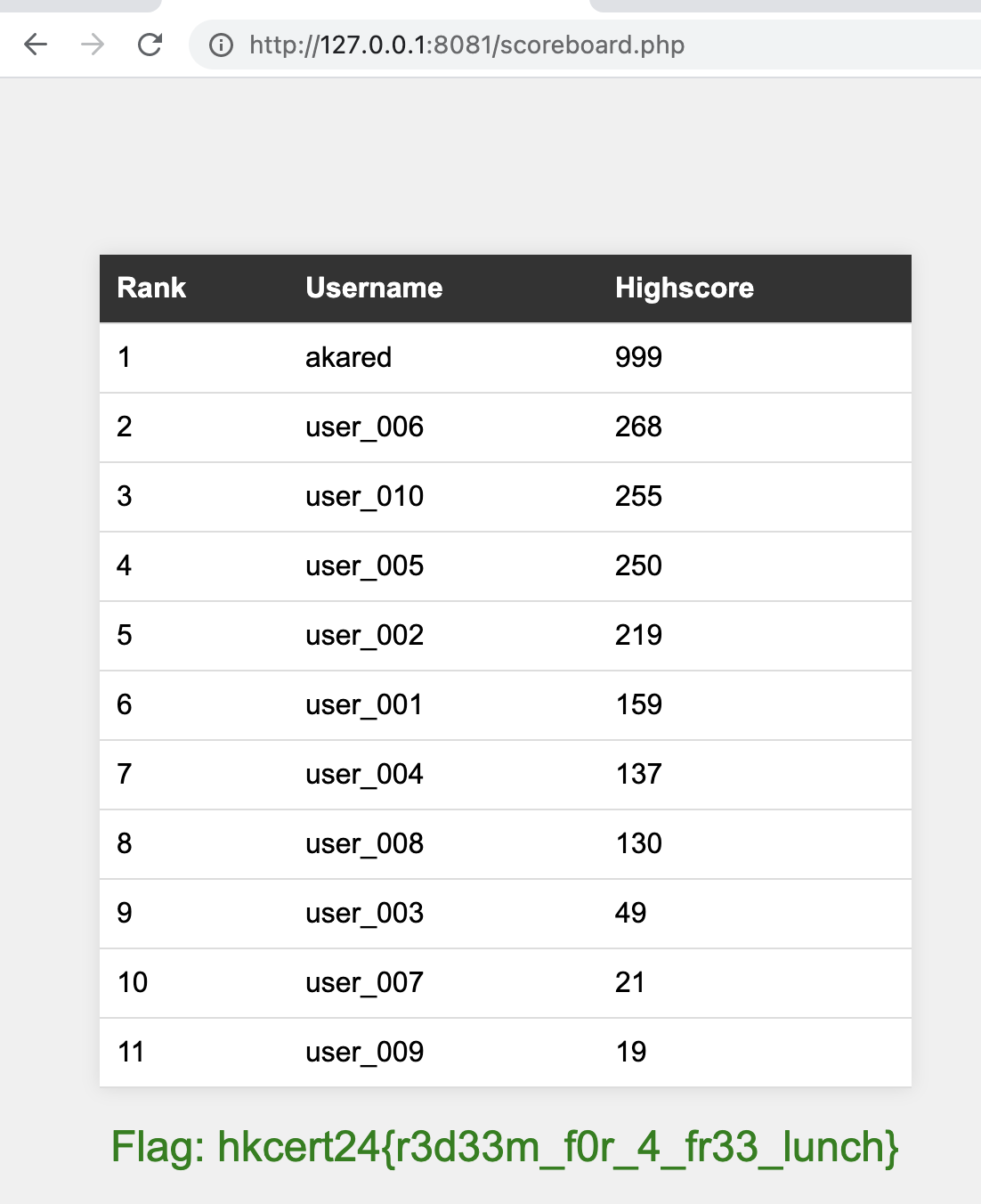This screenshot has height=1204, width=981.
Task: Click the highscore 250 cell
Action: pyautogui.click(x=638, y=565)
